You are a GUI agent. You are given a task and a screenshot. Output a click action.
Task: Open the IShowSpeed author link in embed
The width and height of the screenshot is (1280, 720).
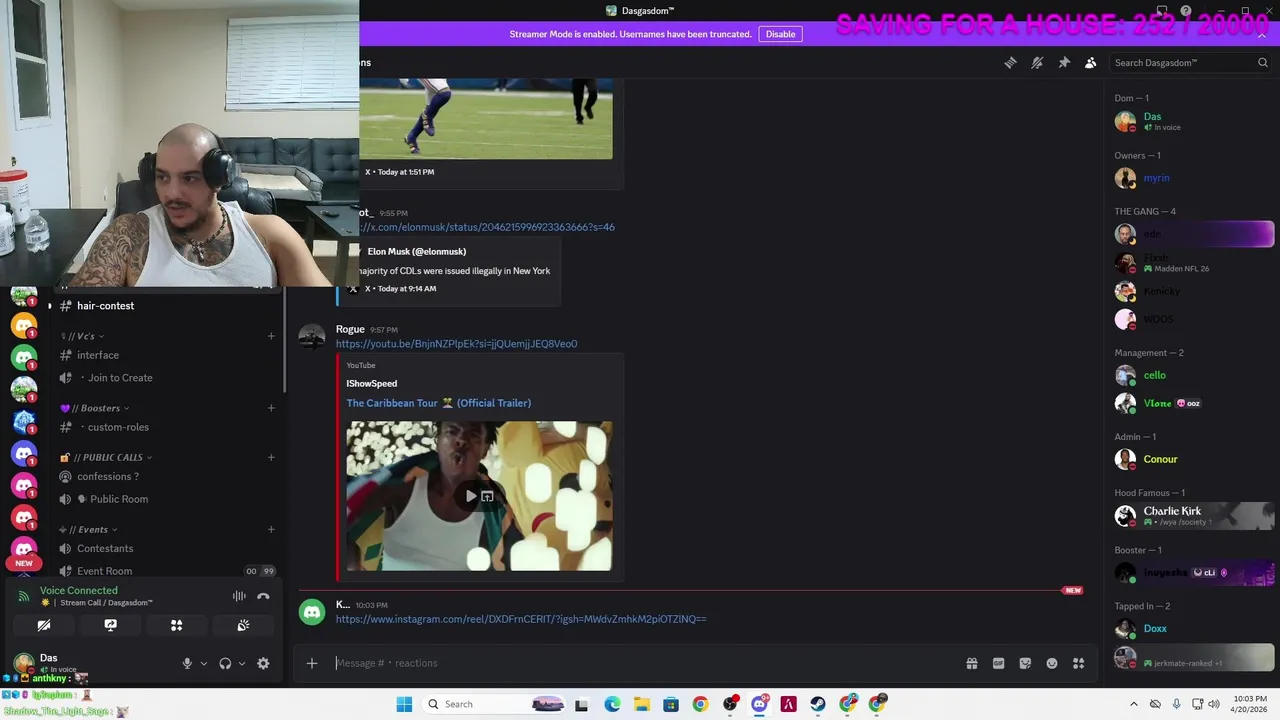click(x=372, y=384)
